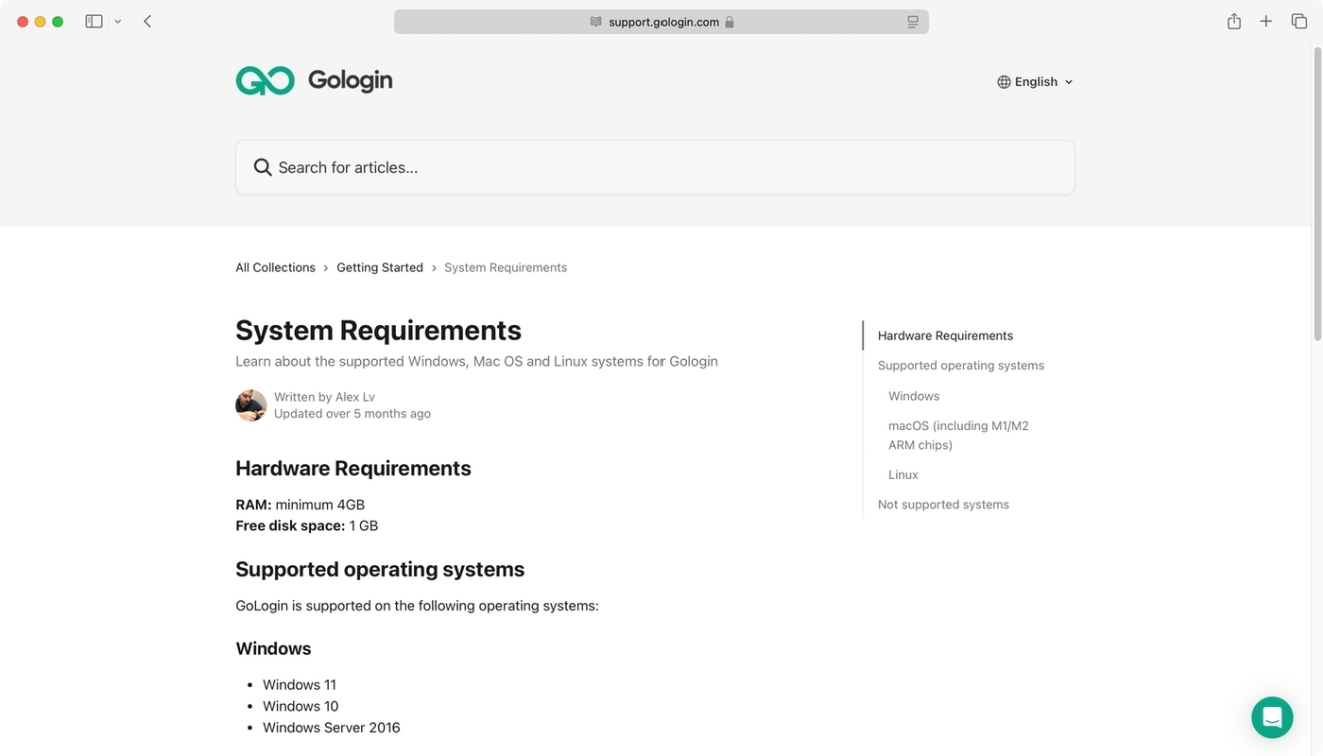Click Alex Lv author avatar
The width and height of the screenshot is (1323, 756).
pos(251,405)
